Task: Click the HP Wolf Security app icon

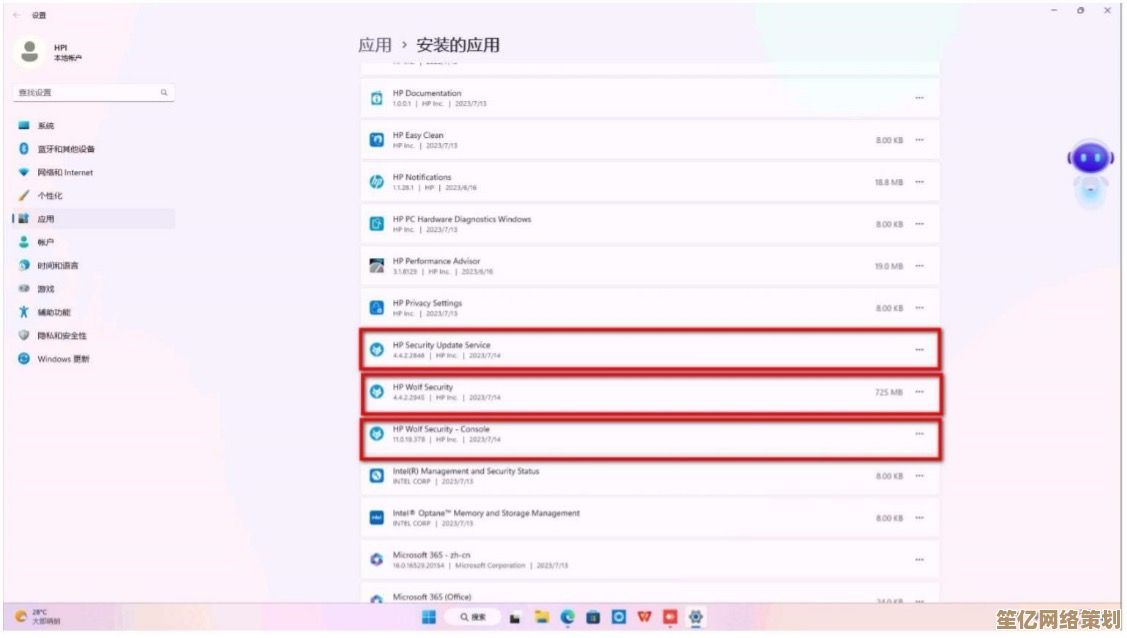Action: pos(377,392)
